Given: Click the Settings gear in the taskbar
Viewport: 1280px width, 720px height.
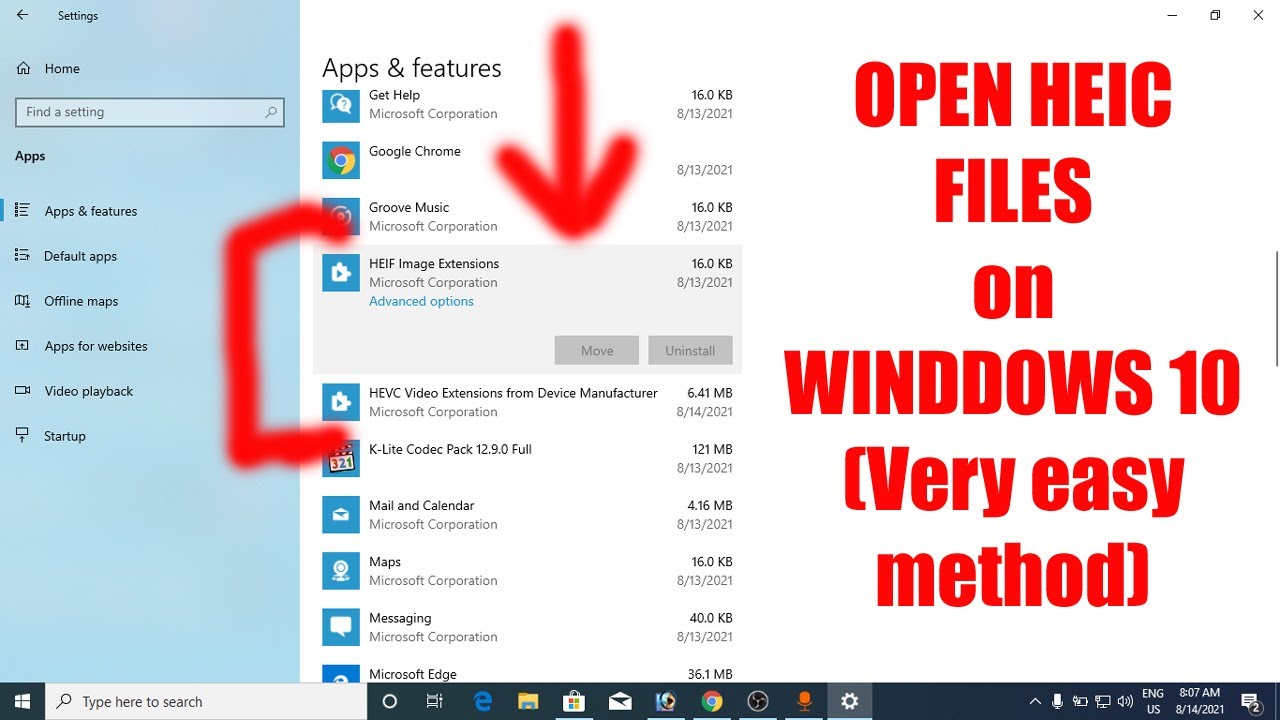Looking at the screenshot, I should pos(850,701).
